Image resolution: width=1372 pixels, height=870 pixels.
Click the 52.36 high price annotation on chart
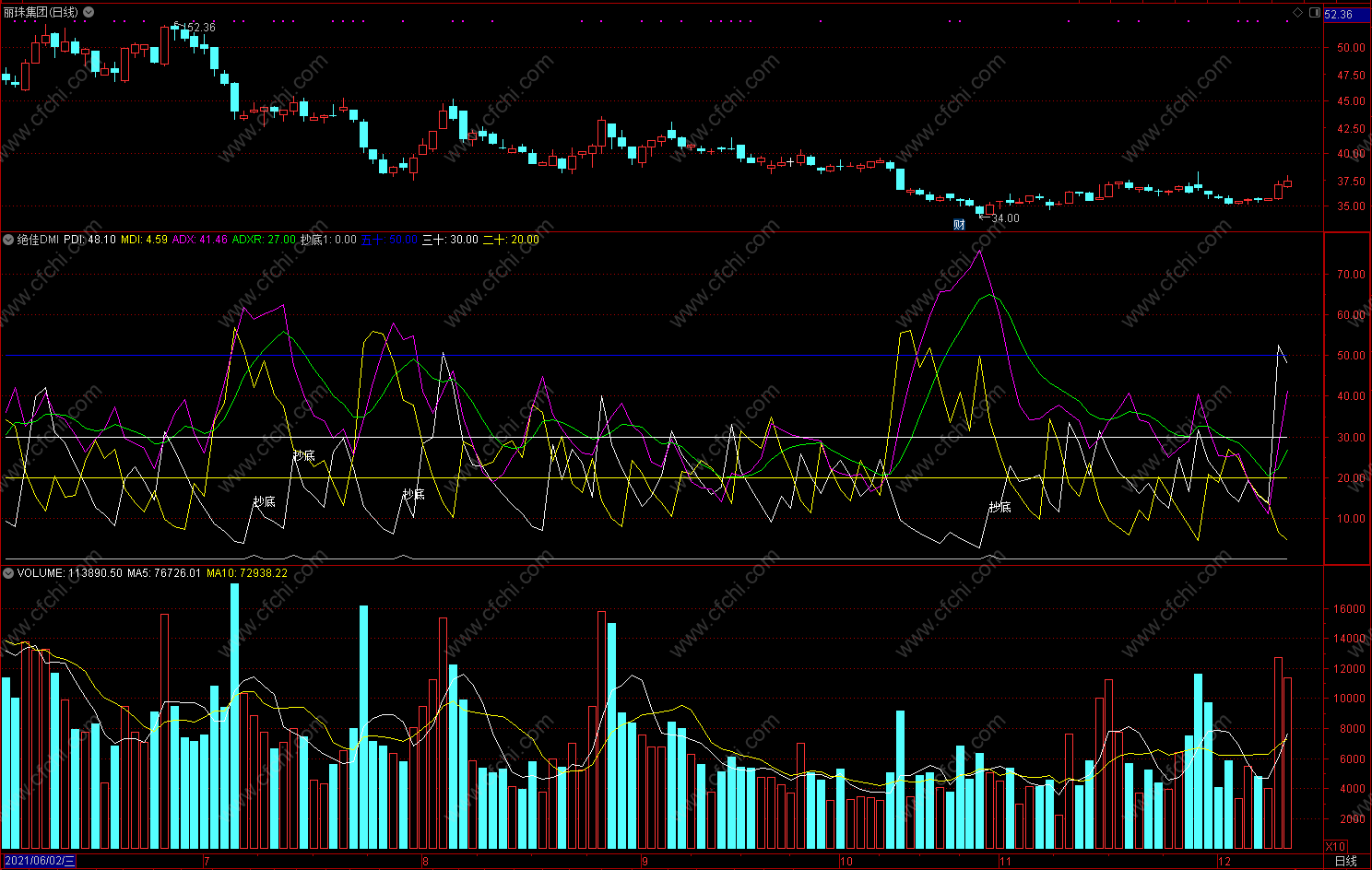click(199, 28)
